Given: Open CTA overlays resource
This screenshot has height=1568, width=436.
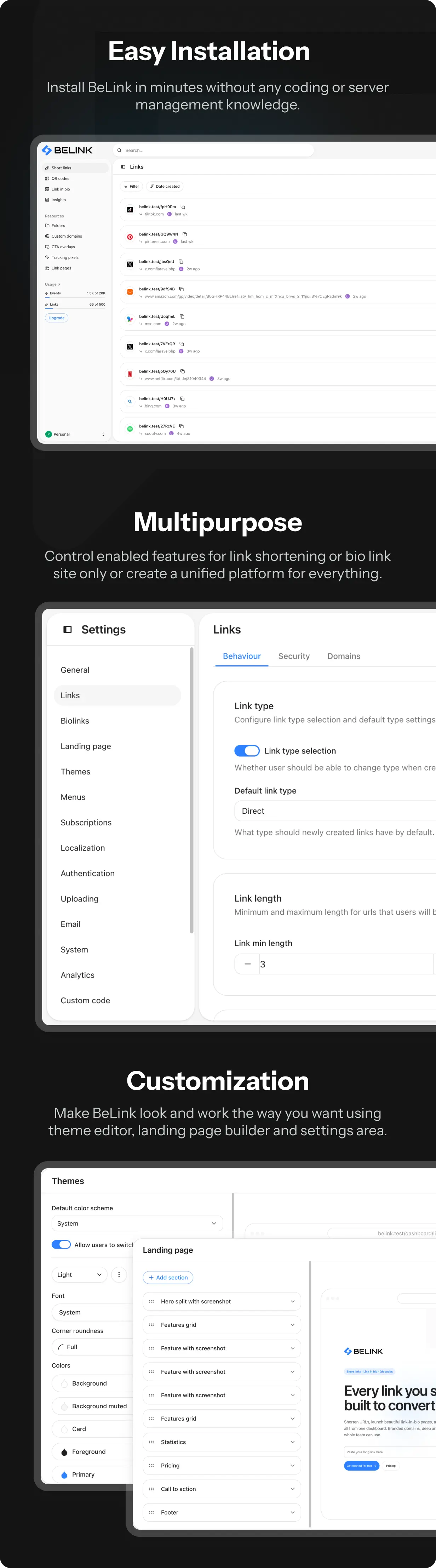Looking at the screenshot, I should click(75, 247).
